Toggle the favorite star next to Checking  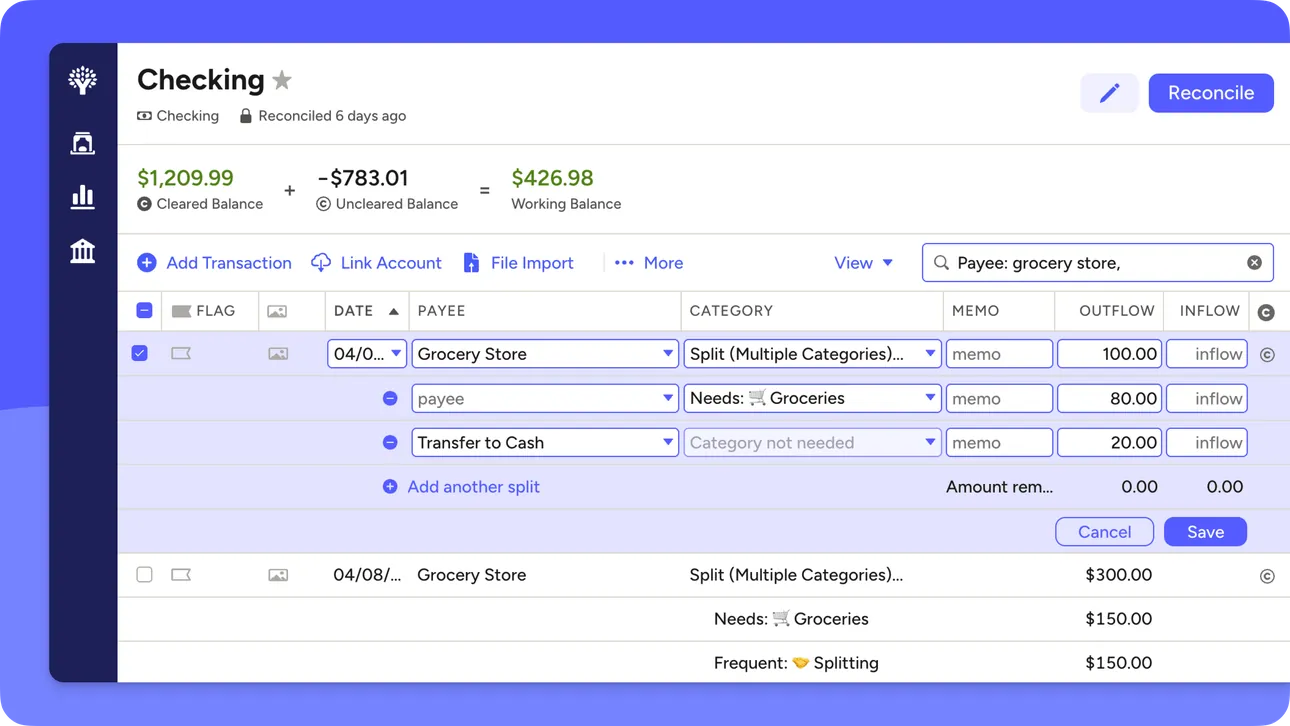(282, 80)
